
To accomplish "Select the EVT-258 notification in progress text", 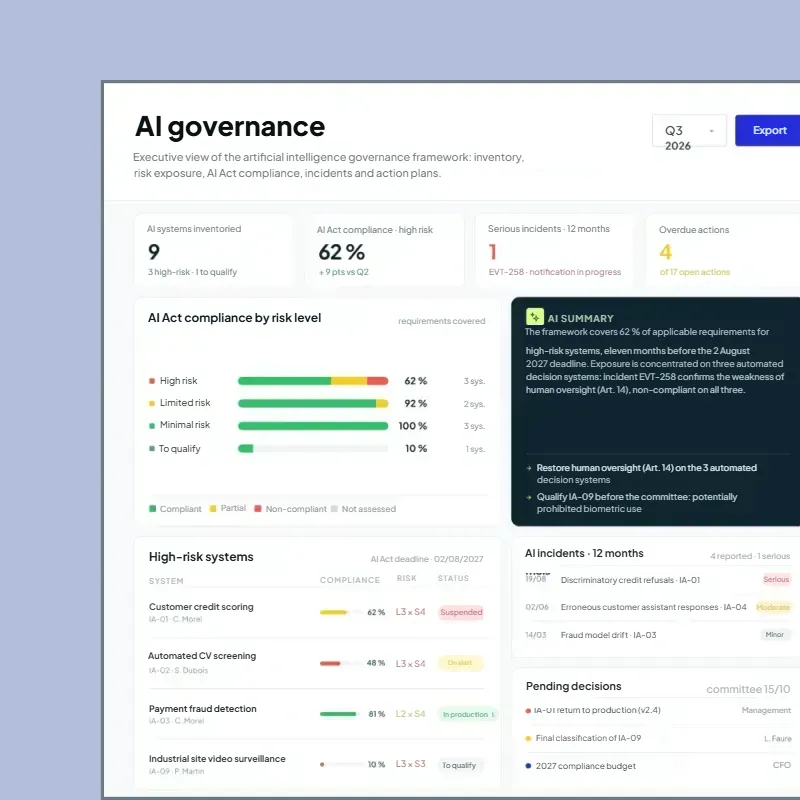I will coord(555,272).
